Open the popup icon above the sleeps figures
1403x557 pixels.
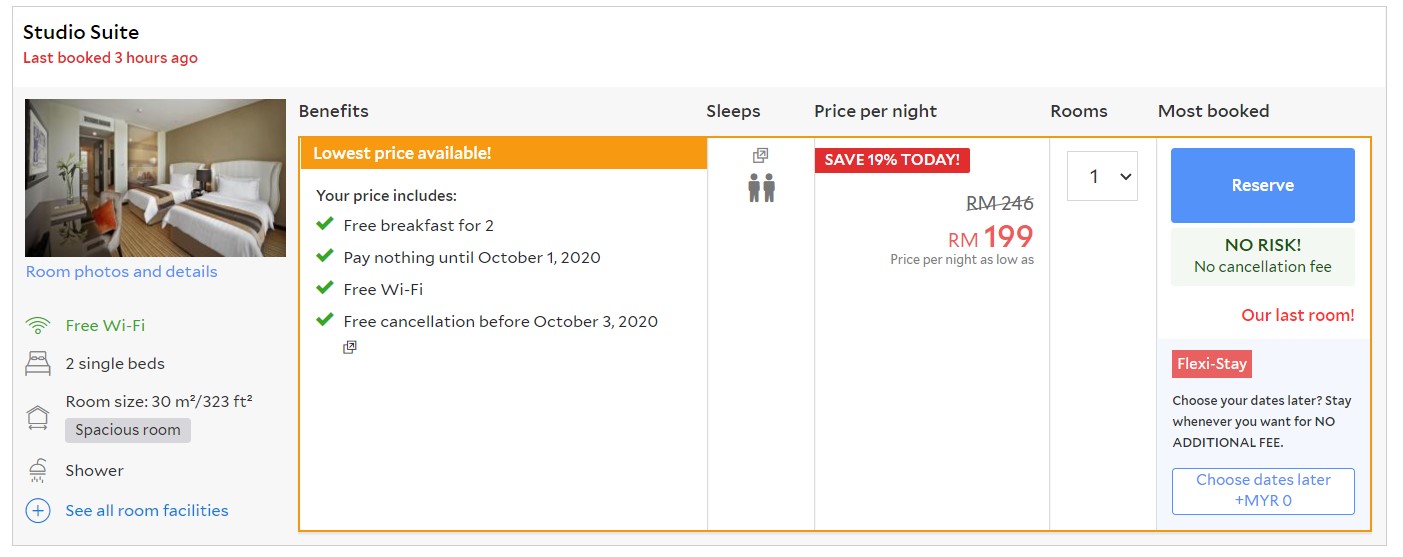pos(760,156)
